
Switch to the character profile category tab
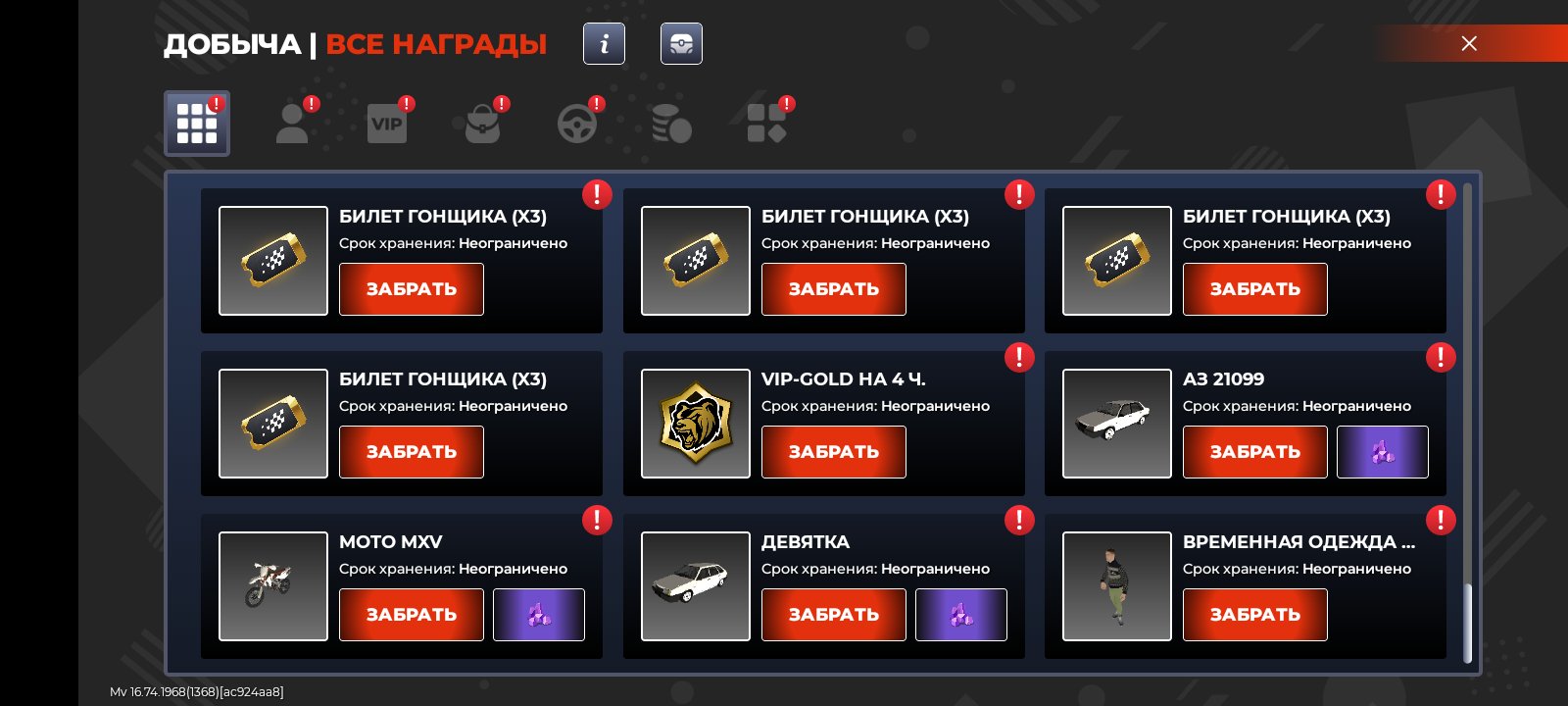coord(293,124)
